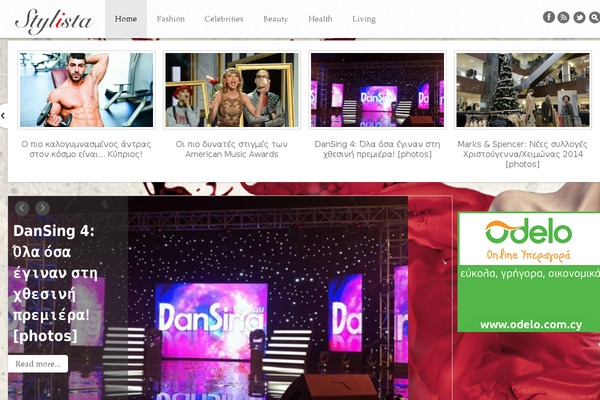Open the Beauty menu
The image size is (600, 400).
[276, 19]
